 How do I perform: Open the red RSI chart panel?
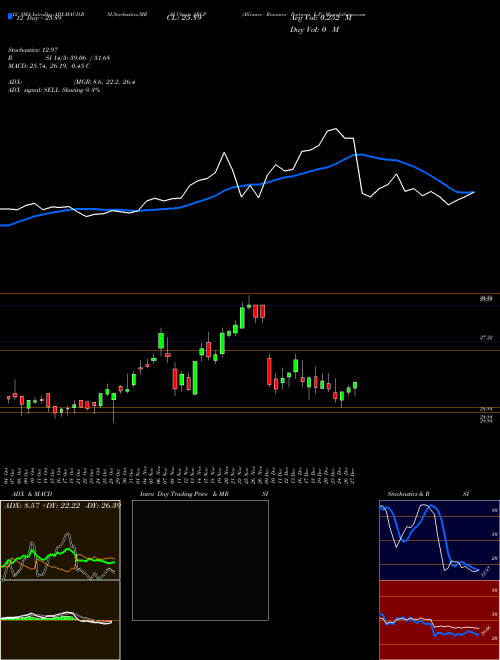click(440, 620)
